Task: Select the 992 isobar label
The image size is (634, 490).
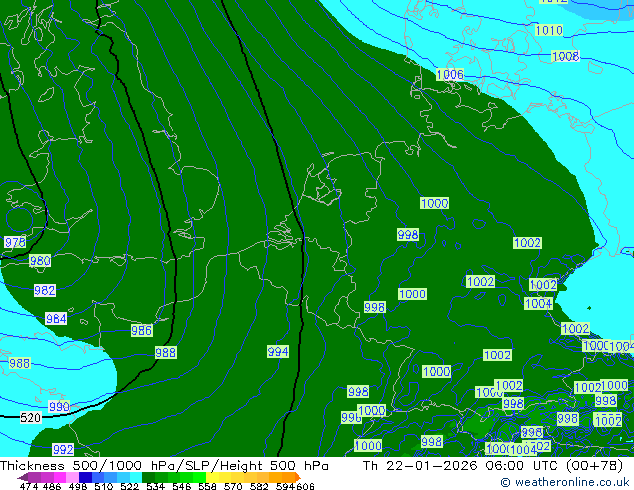Action: (63, 449)
